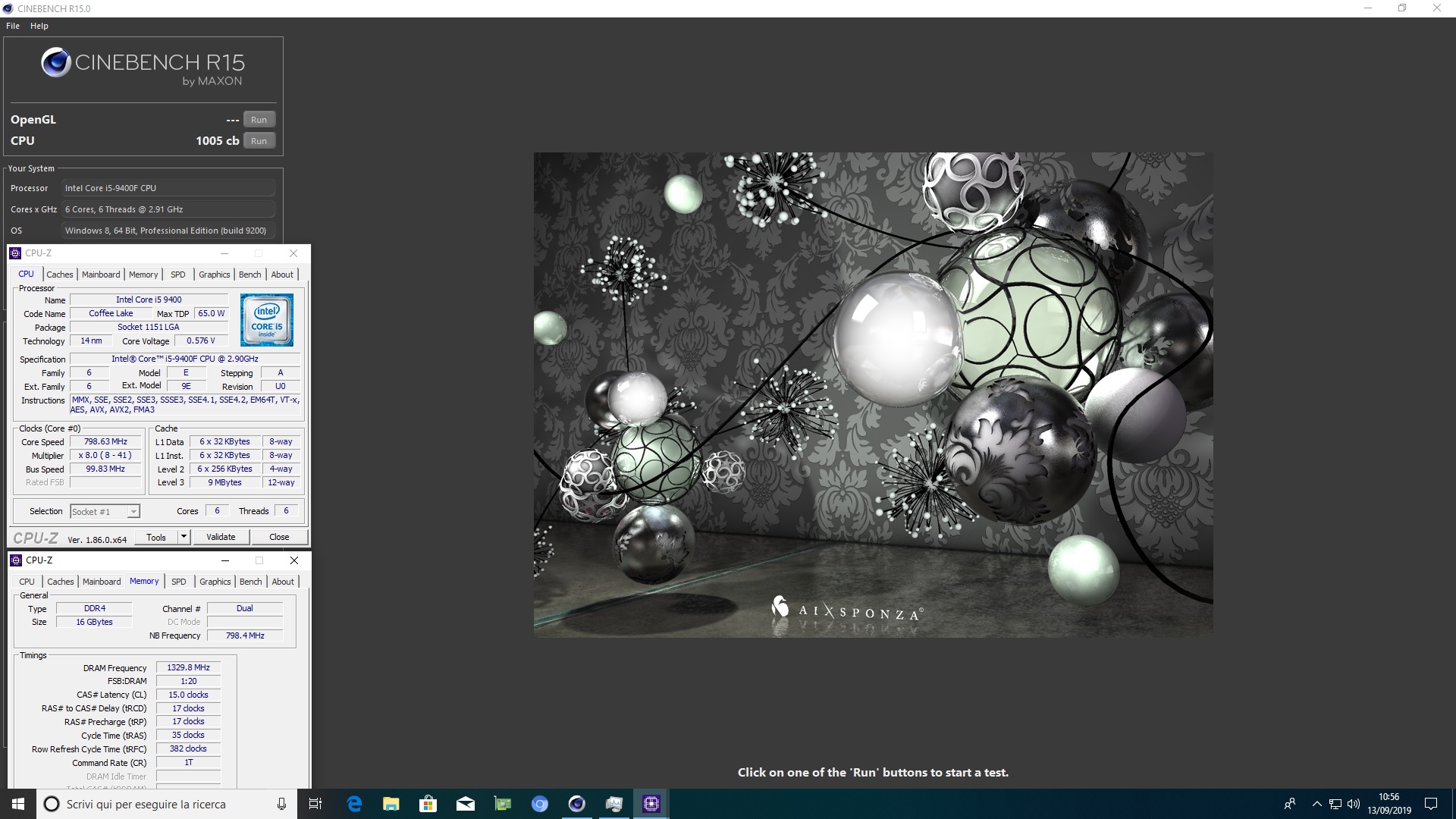This screenshot has width=1456, height=819.
Task: Open Mainboard tab in lower CPU-Z window
Action: point(102,582)
